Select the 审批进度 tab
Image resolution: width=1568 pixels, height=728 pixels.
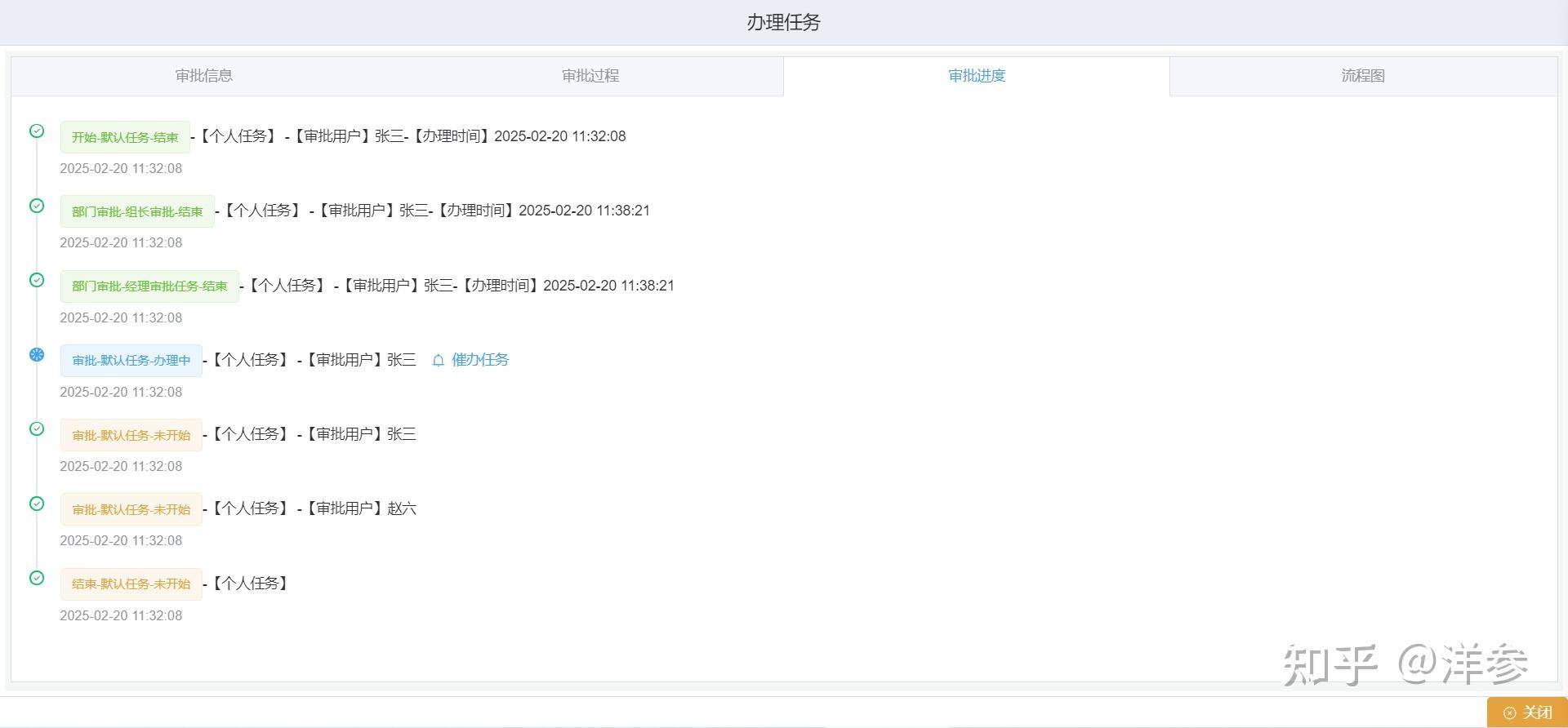[x=977, y=76]
